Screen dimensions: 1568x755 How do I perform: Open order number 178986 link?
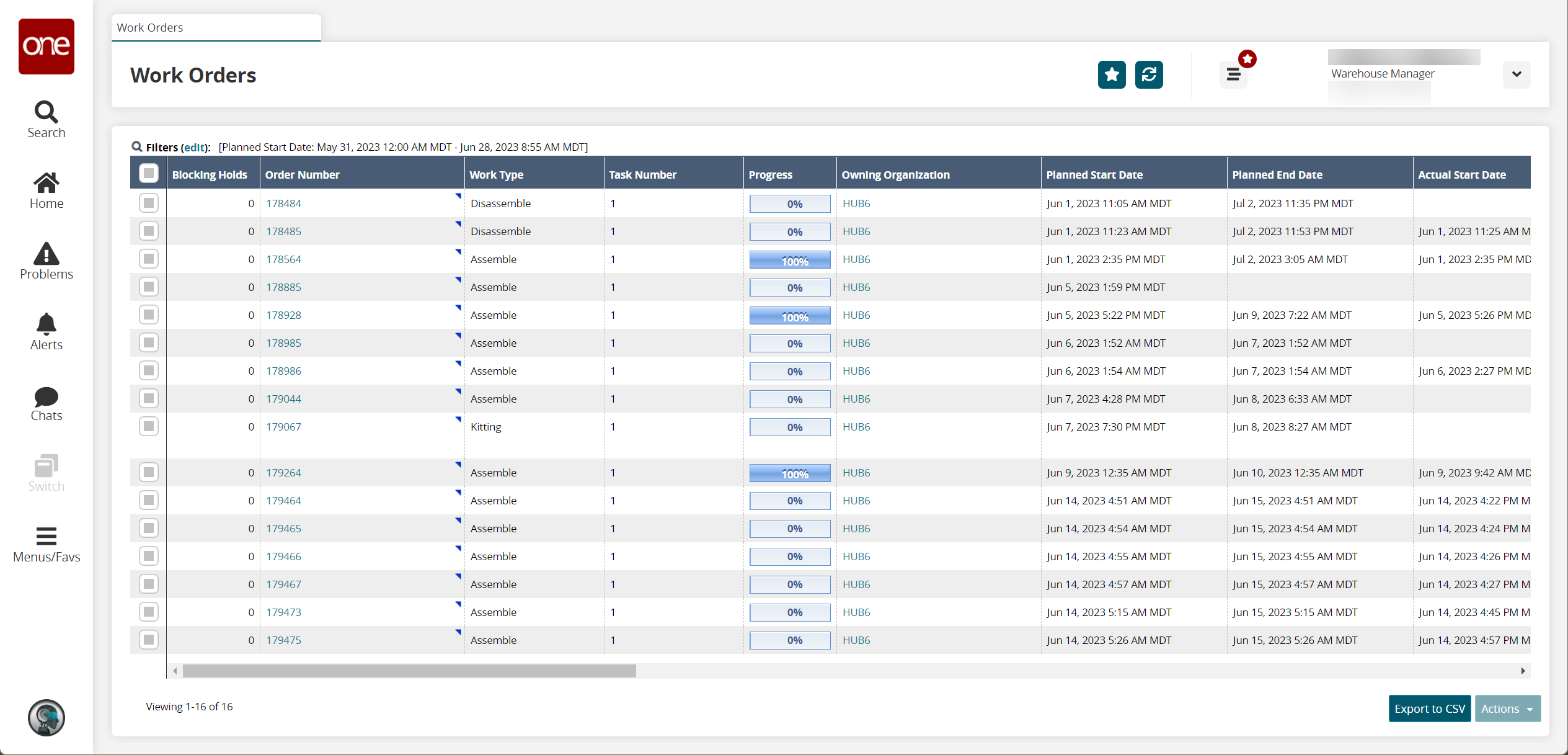pos(283,371)
